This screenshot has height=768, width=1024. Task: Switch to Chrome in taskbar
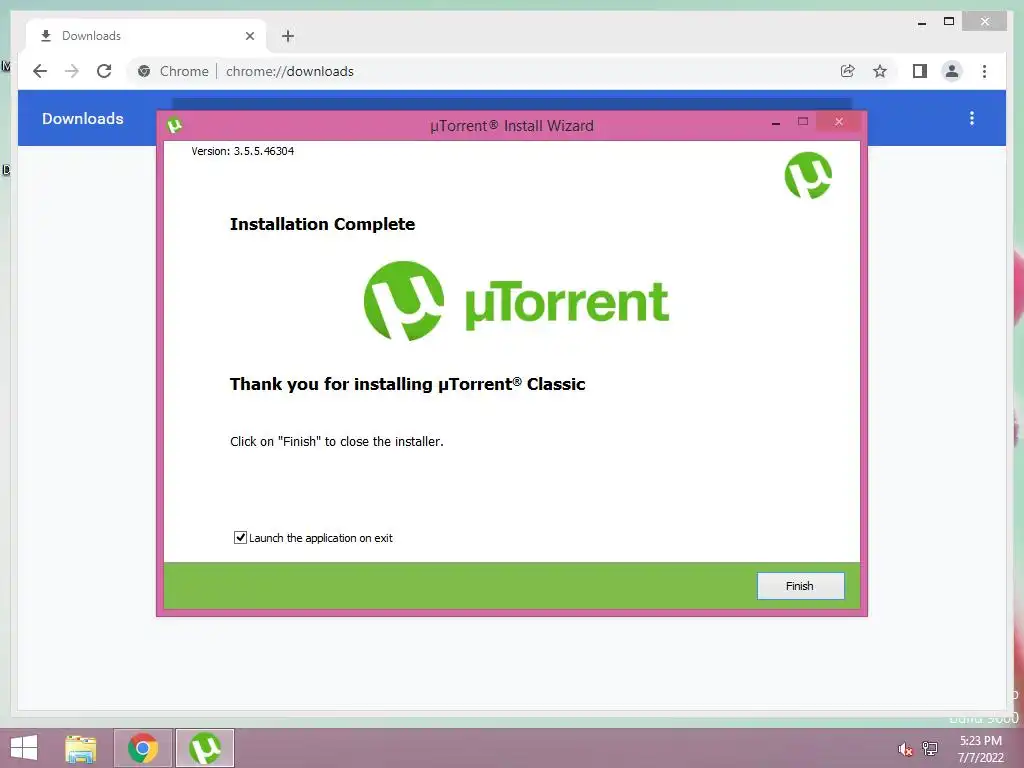tap(143, 748)
